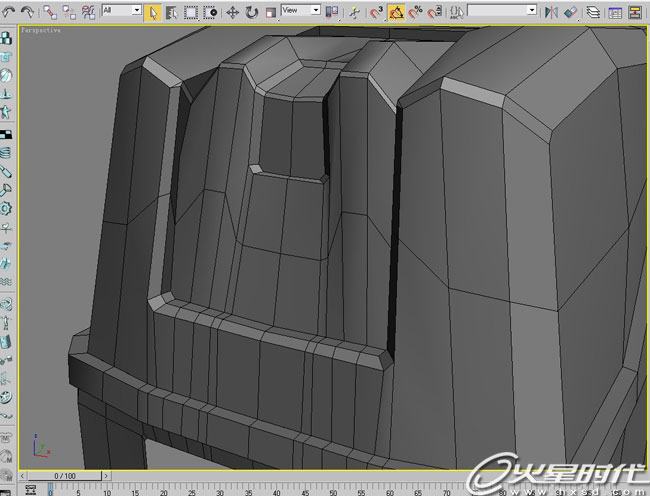Click the reactor Create Fracture icon

pos(6,264)
